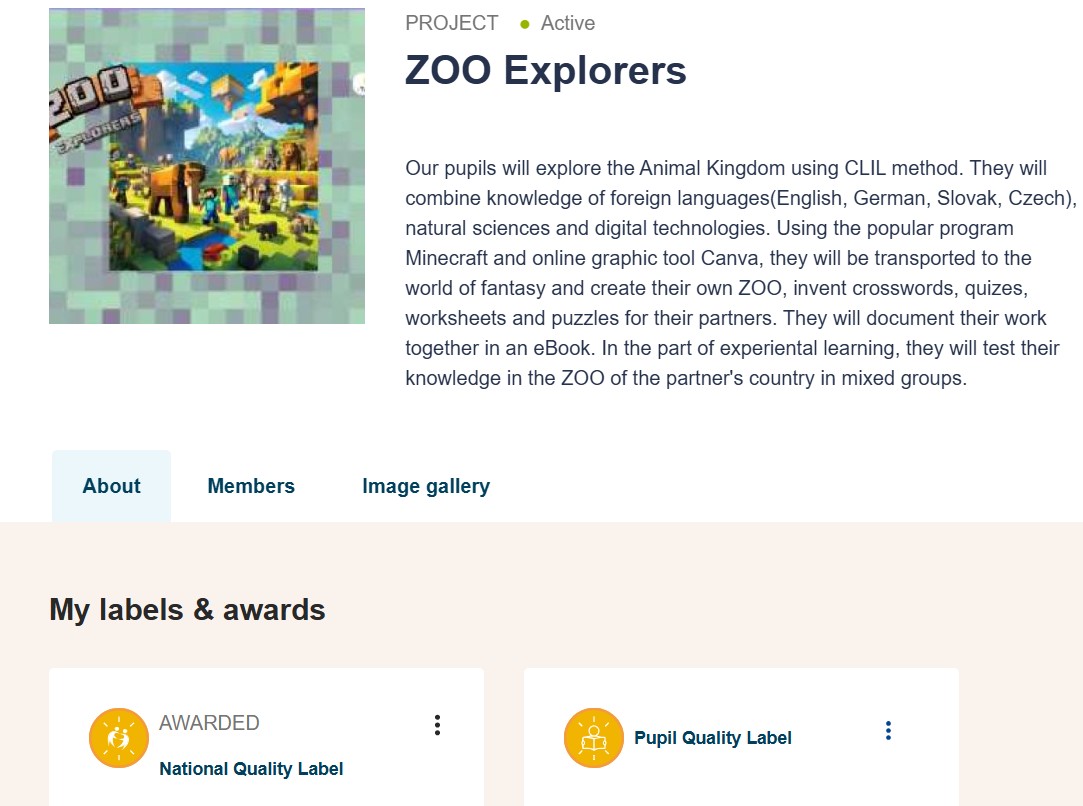Open the National Quality Label three-dot menu
Image resolution: width=1083 pixels, height=806 pixels.
(x=437, y=725)
